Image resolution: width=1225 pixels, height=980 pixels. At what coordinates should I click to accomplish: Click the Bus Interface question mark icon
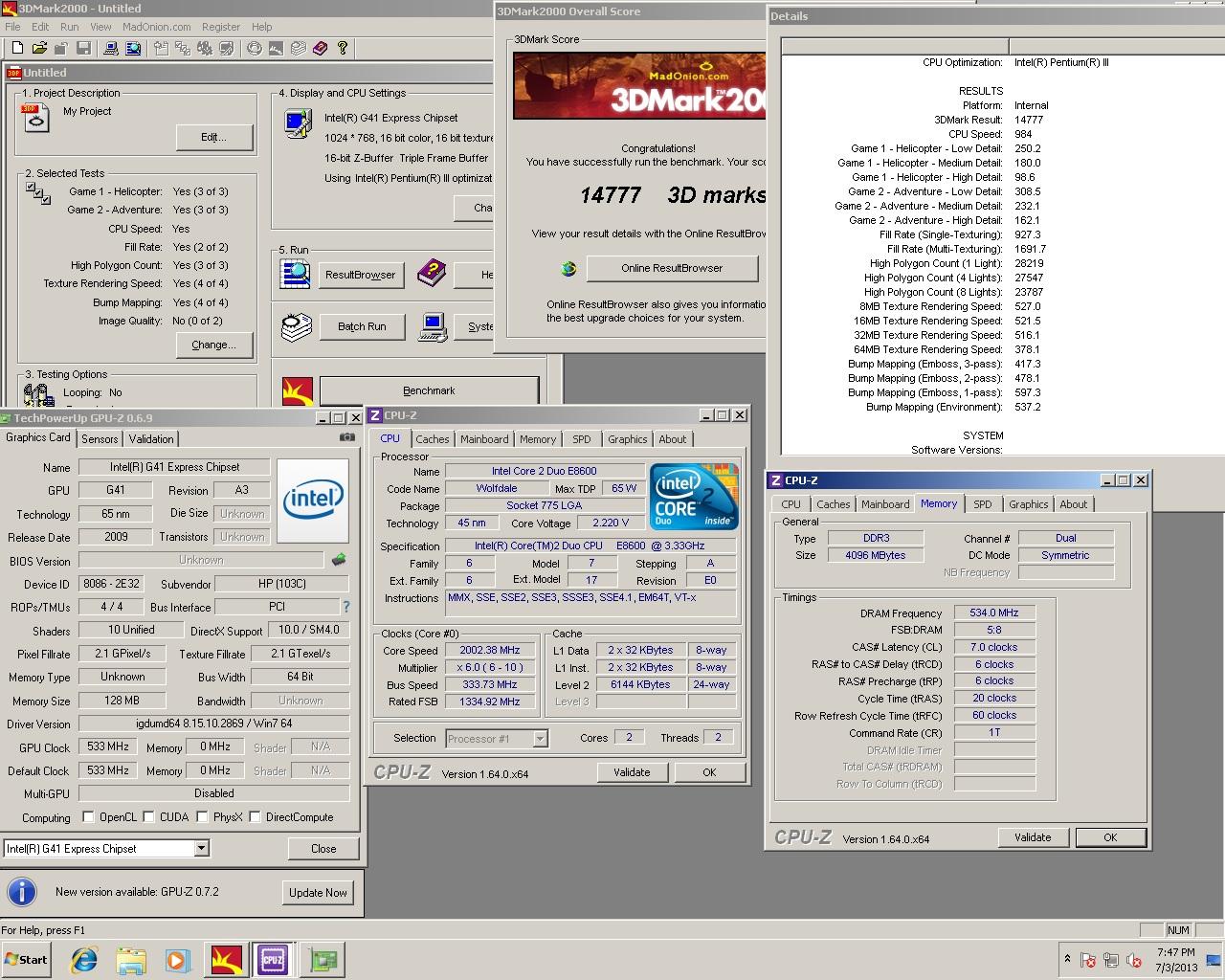coord(346,607)
